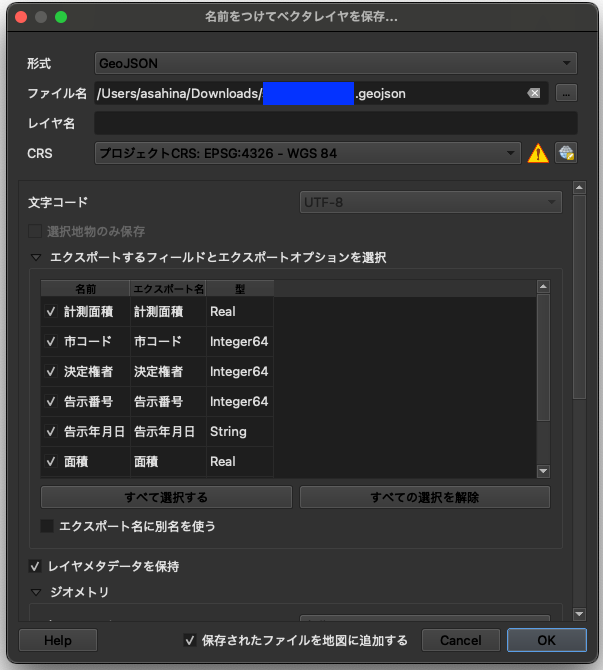Toggle レイヤメタデータを保持 checkbox

35,567
